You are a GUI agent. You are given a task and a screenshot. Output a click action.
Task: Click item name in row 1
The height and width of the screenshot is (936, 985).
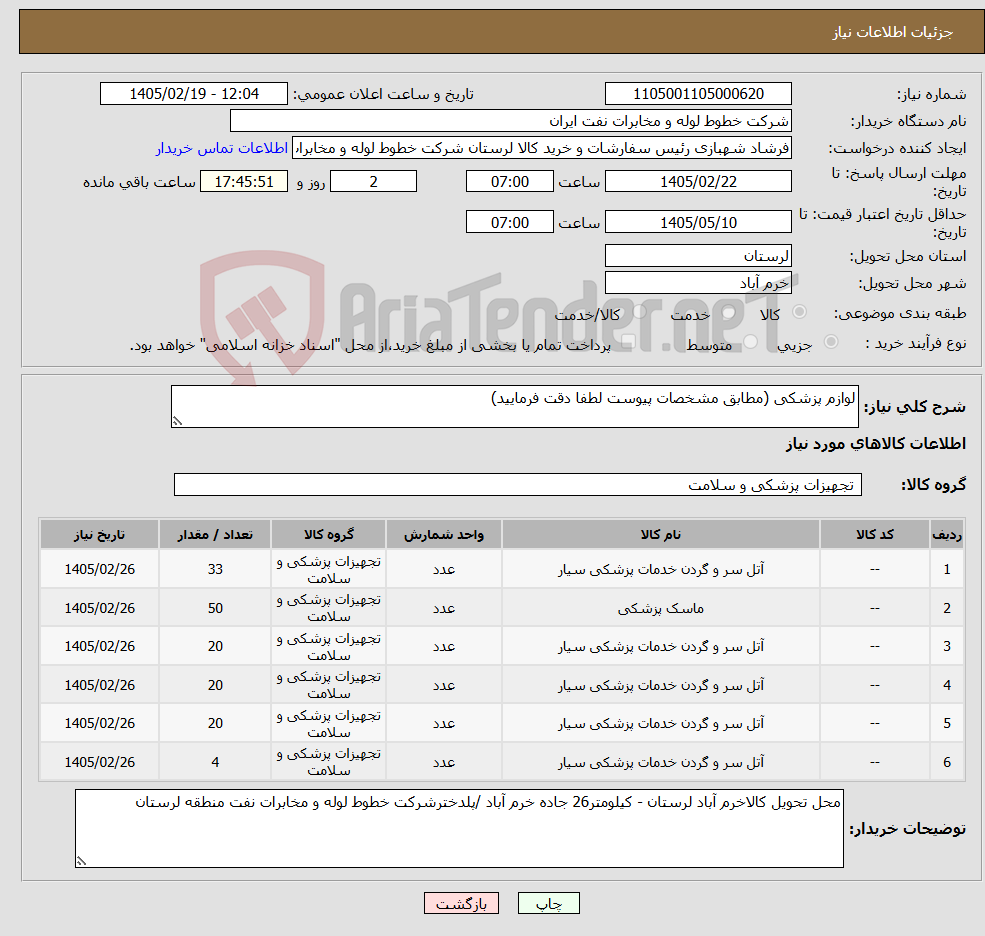(x=660, y=569)
